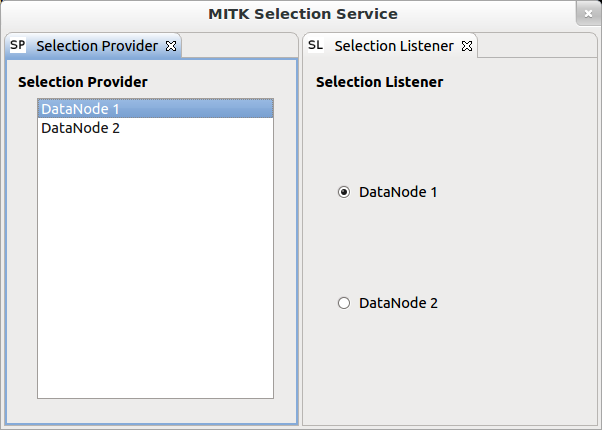Select DataNode 2 in the provider list
This screenshot has height=430, width=602.
(155, 128)
